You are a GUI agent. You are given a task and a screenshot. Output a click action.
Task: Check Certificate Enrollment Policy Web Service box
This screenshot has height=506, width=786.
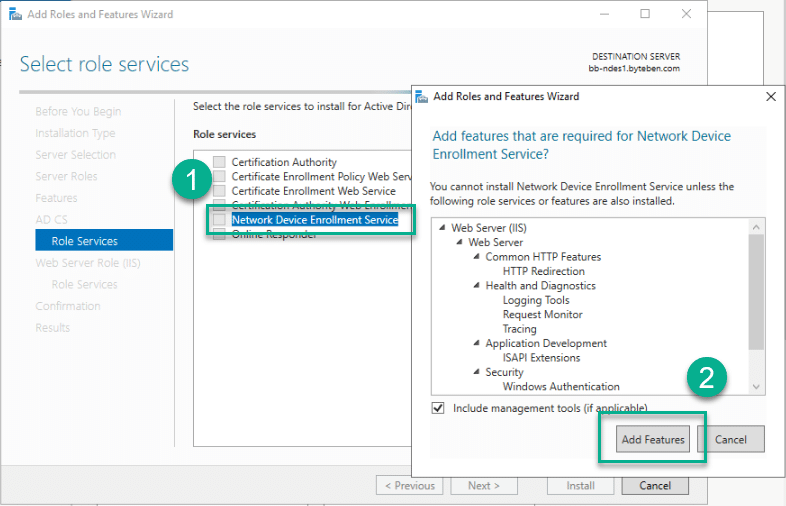click(x=219, y=176)
